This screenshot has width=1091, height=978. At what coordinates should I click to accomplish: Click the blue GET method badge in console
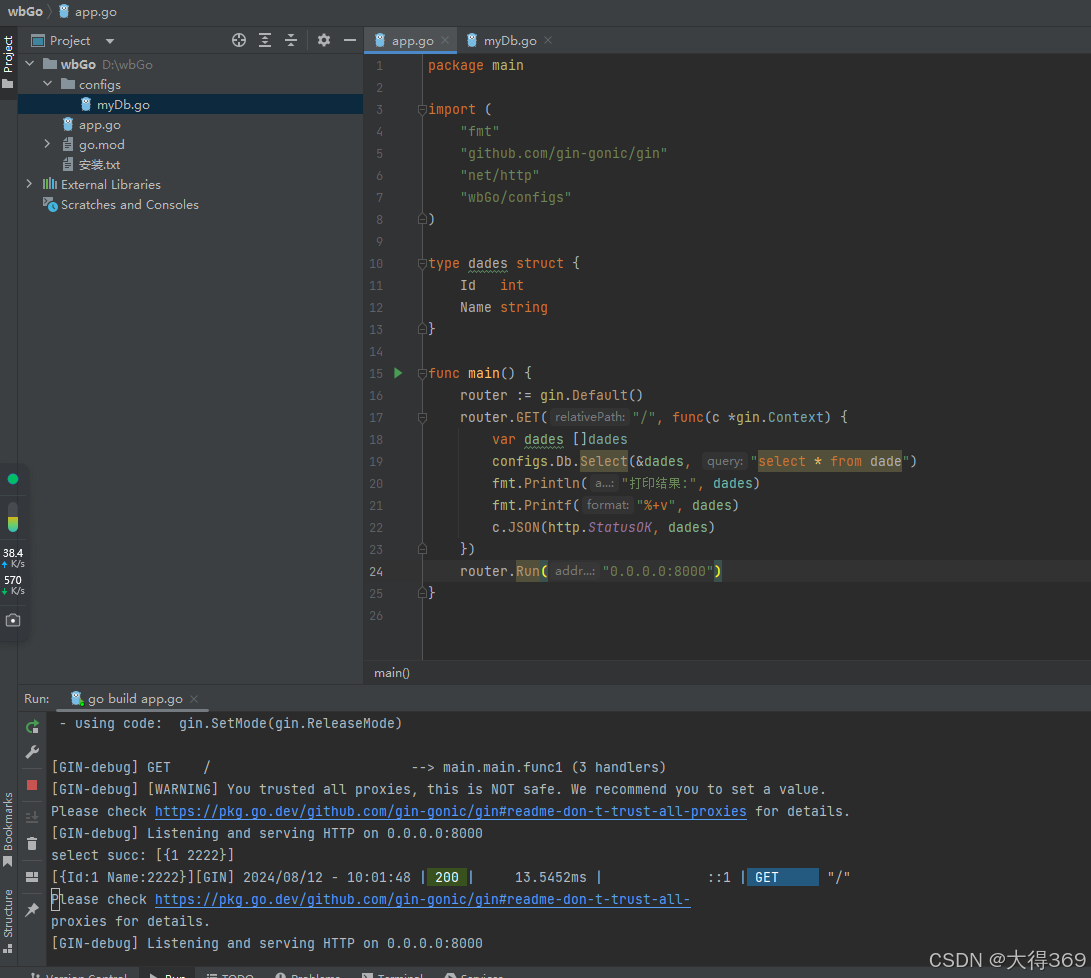pos(783,877)
